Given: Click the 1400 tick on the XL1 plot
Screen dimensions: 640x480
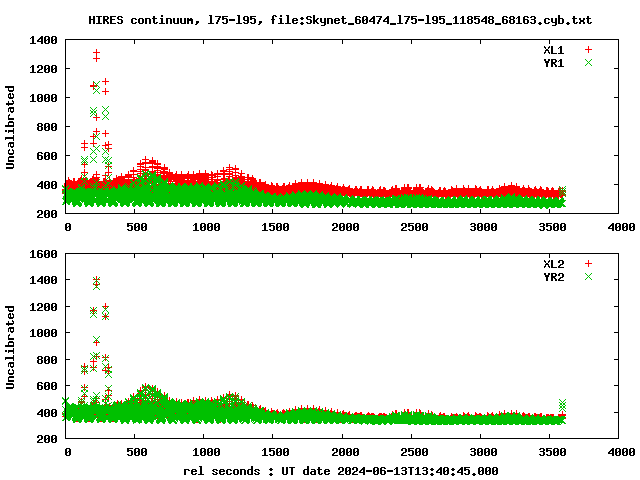Looking at the screenshot, I should click(43, 40).
